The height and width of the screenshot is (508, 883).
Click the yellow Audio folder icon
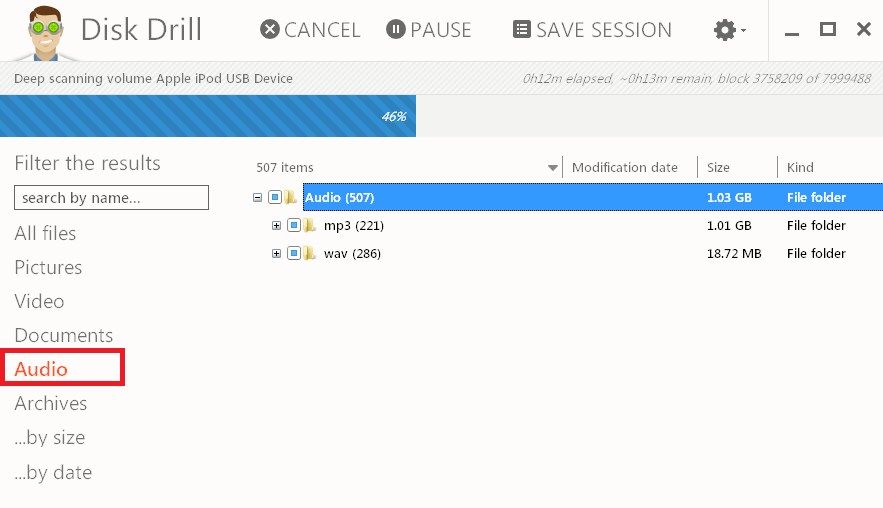coord(290,198)
